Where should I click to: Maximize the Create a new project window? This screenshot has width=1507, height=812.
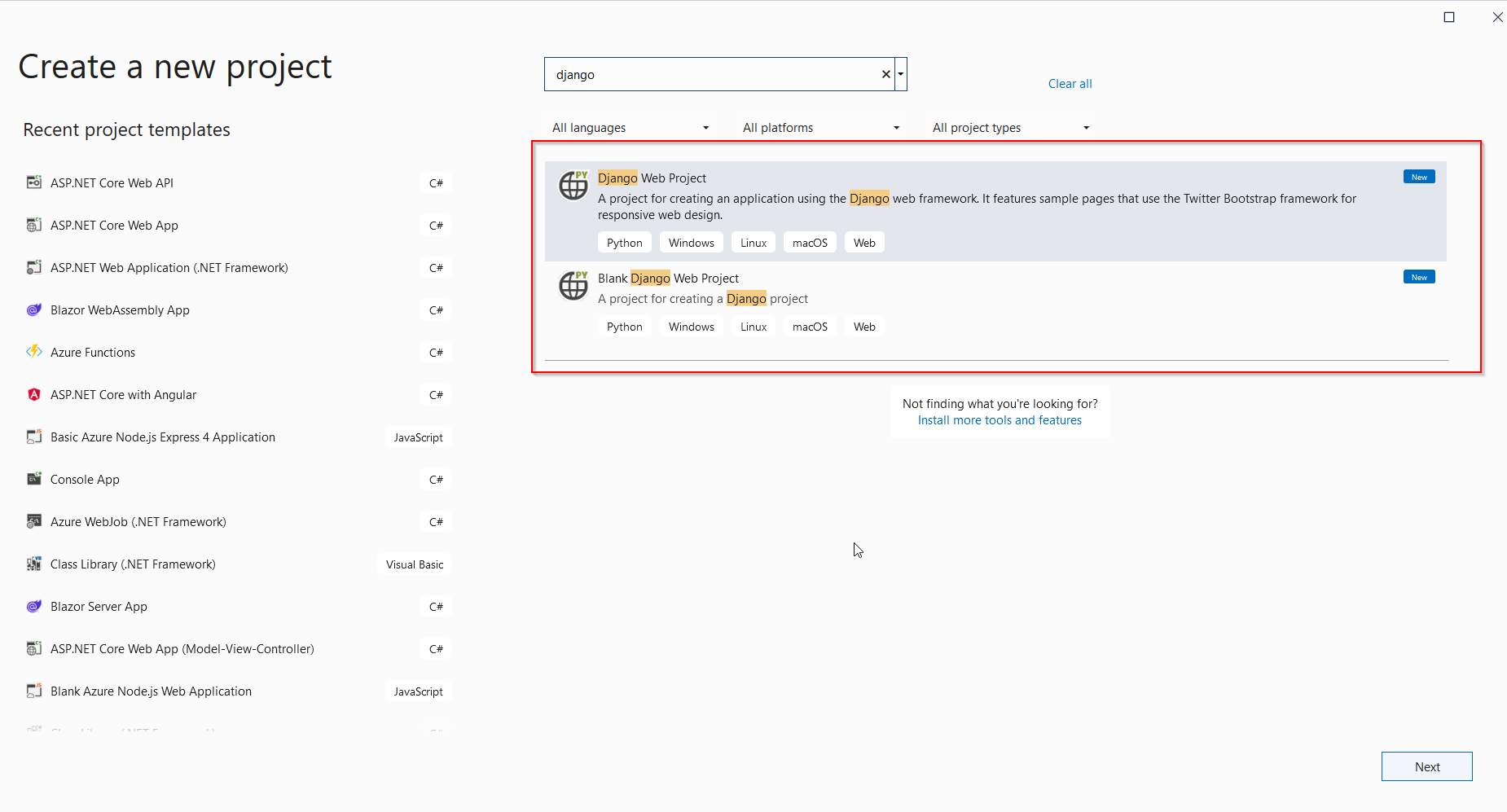coord(1449,17)
